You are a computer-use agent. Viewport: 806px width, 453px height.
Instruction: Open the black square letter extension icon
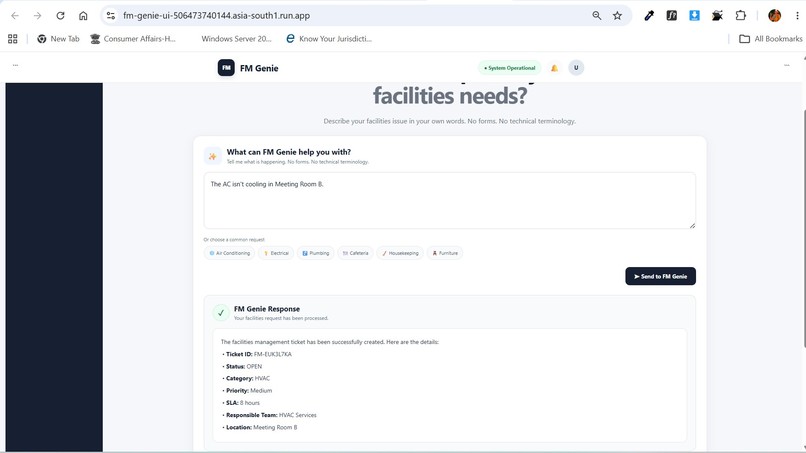[671, 15]
